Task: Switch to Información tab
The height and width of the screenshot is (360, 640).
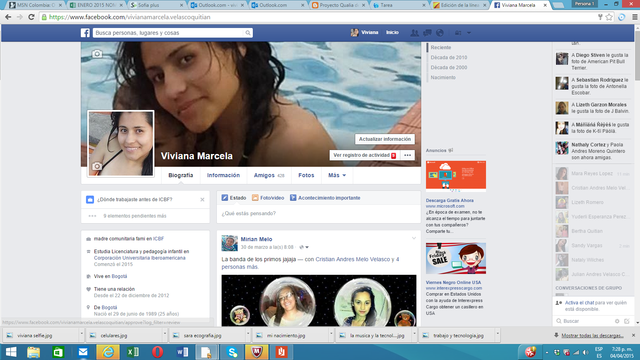Action: 223,175
